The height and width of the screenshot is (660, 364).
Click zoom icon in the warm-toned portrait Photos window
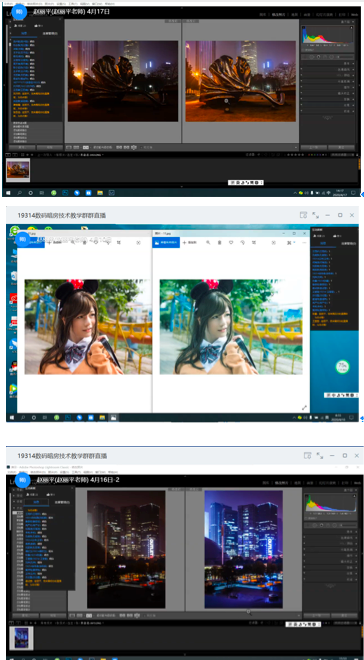pos(73,243)
